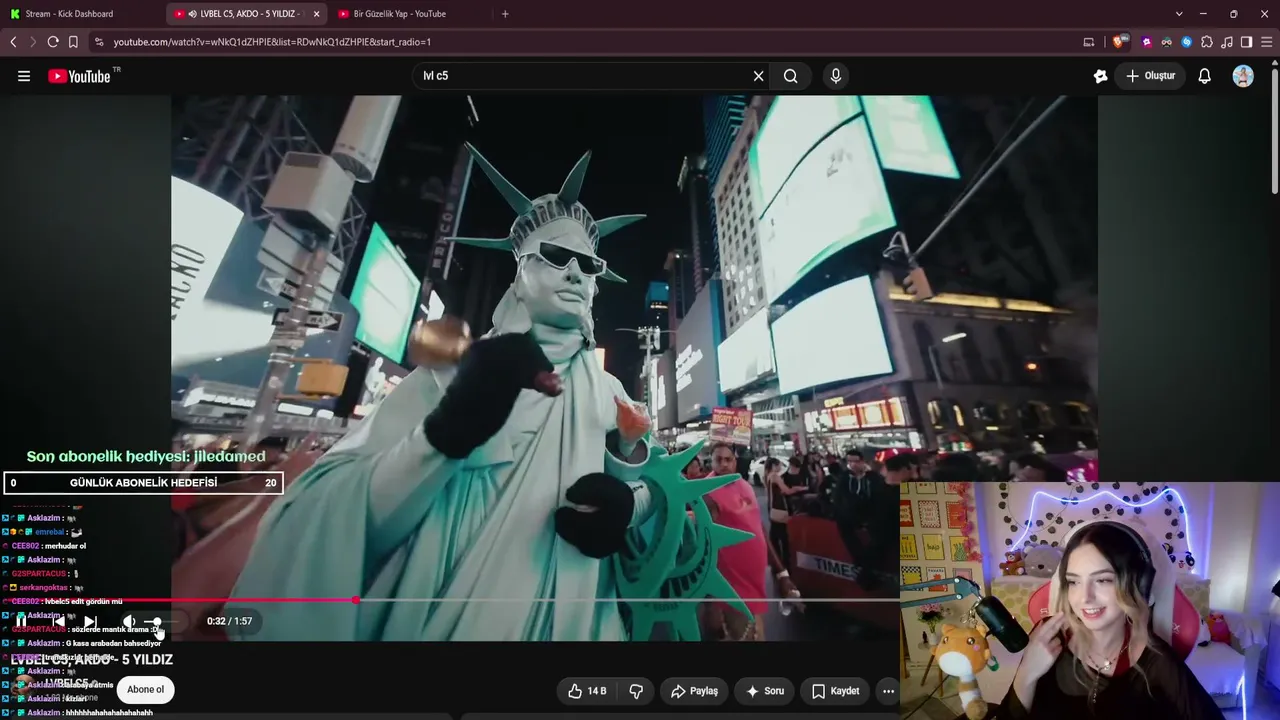This screenshot has height=720, width=1280.
Task: Open media playback controls note icon
Action: (x=1227, y=42)
